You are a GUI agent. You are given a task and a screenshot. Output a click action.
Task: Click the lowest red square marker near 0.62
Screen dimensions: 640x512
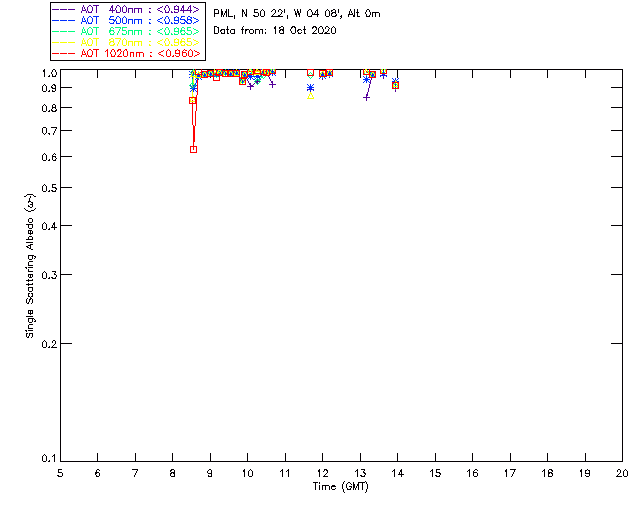[x=193, y=149]
